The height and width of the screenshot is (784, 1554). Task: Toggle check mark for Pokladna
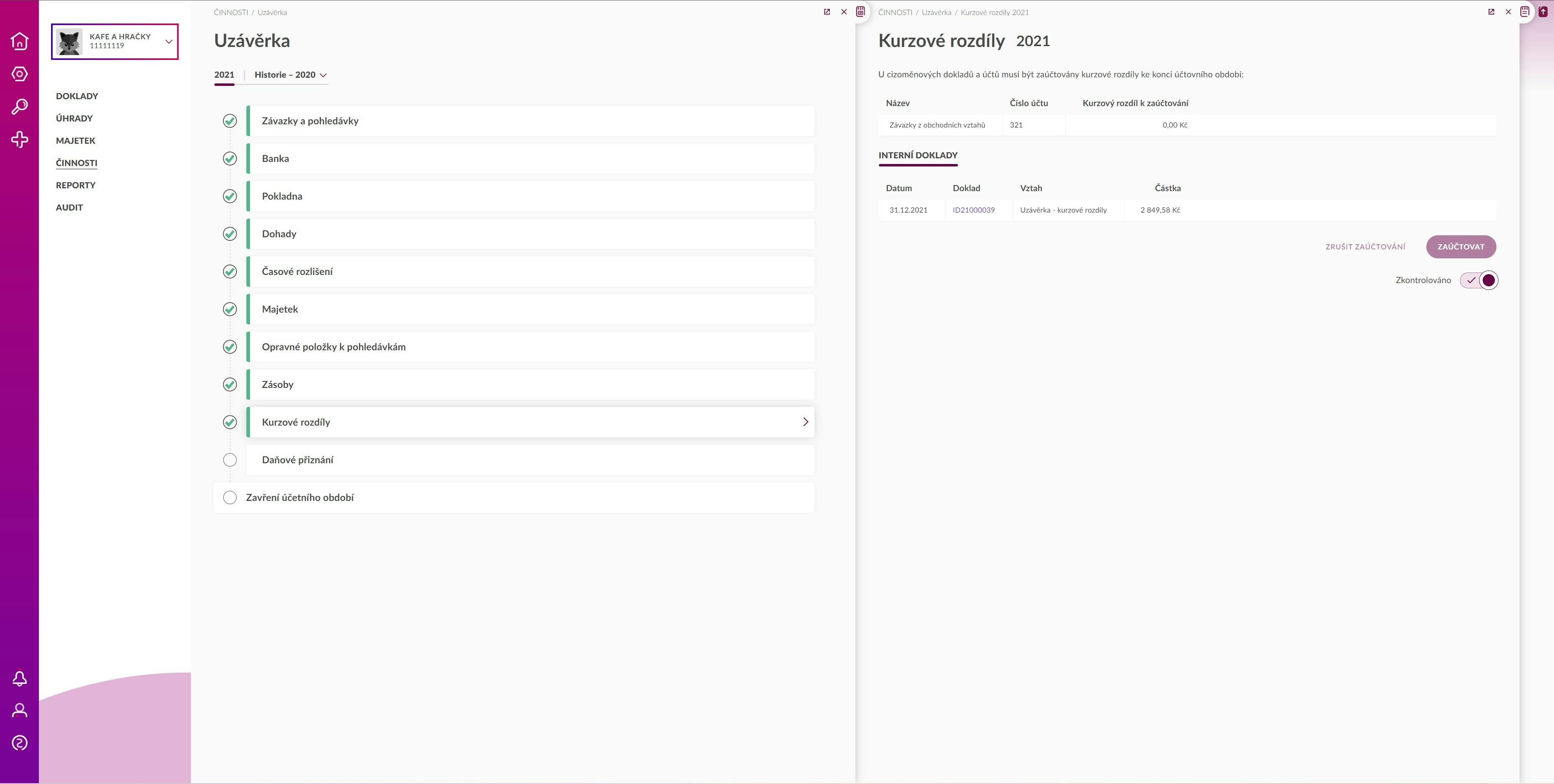230,196
